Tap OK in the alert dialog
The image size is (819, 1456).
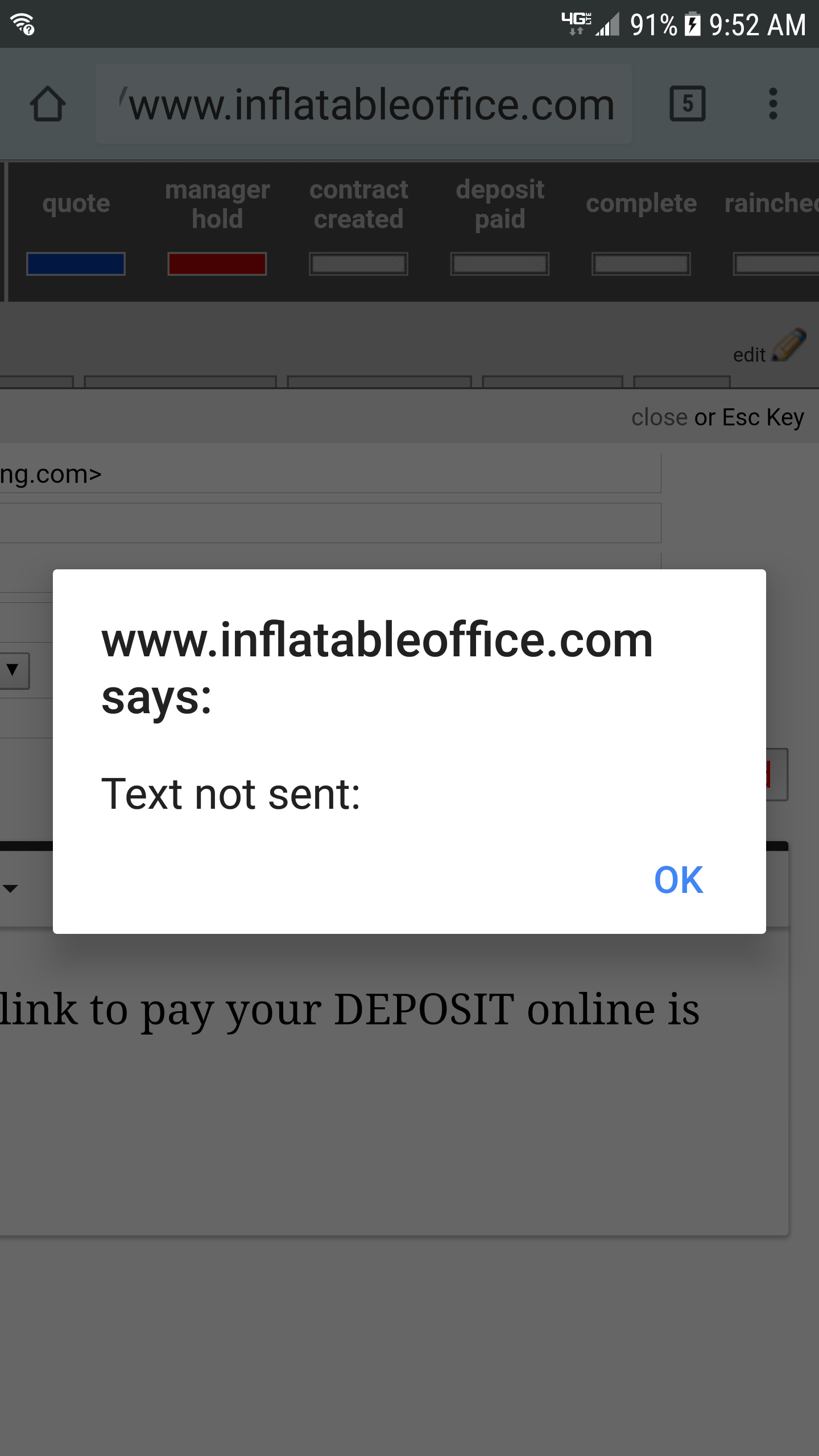(678, 880)
